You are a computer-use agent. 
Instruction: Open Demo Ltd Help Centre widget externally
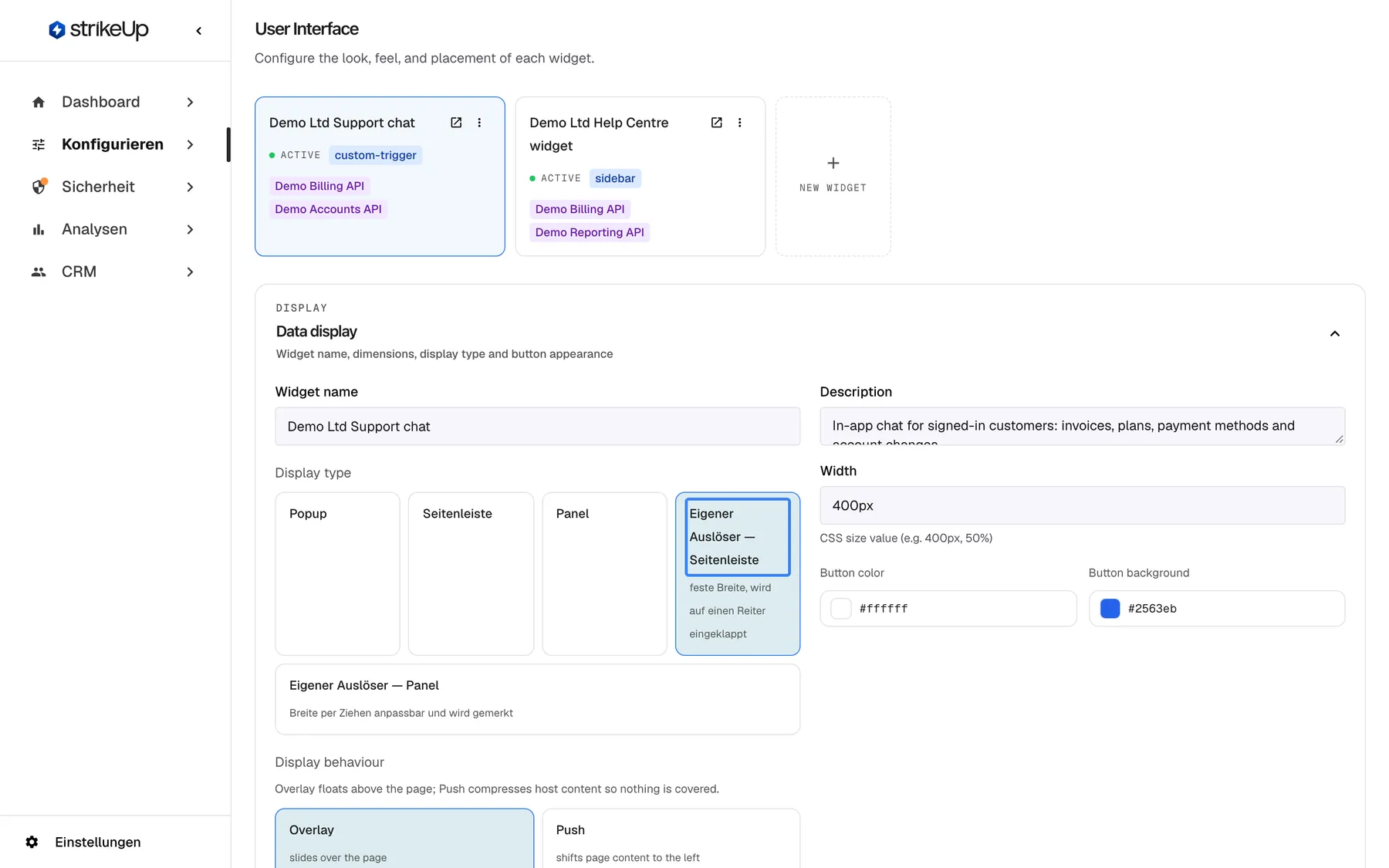[716, 123]
